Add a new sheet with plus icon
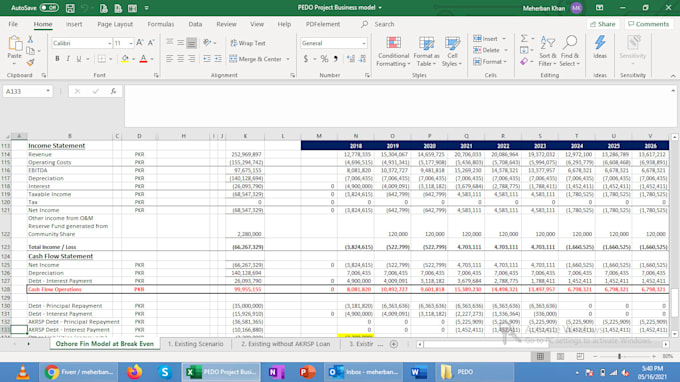The height and width of the screenshot is (382, 680). click(393, 344)
